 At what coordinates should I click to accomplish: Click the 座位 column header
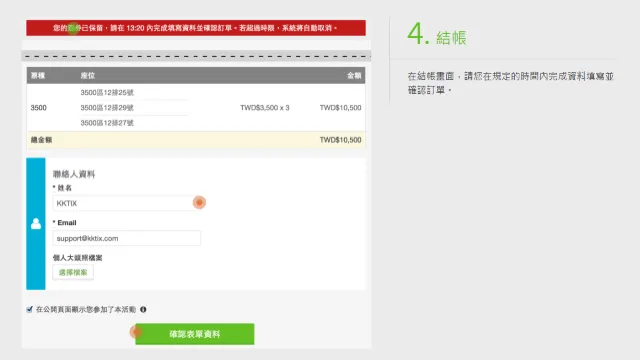tap(88, 76)
